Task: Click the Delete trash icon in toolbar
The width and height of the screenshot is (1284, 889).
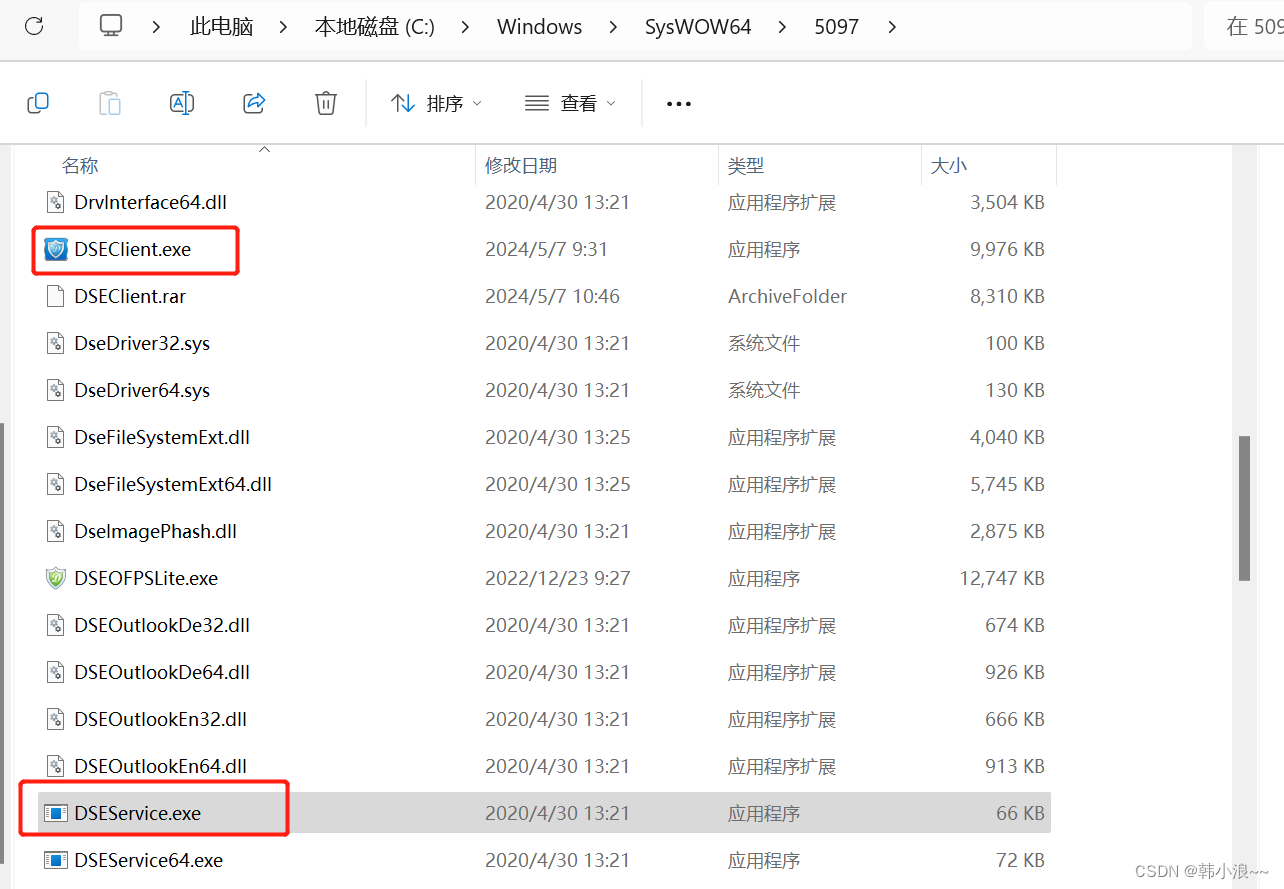Action: (326, 103)
